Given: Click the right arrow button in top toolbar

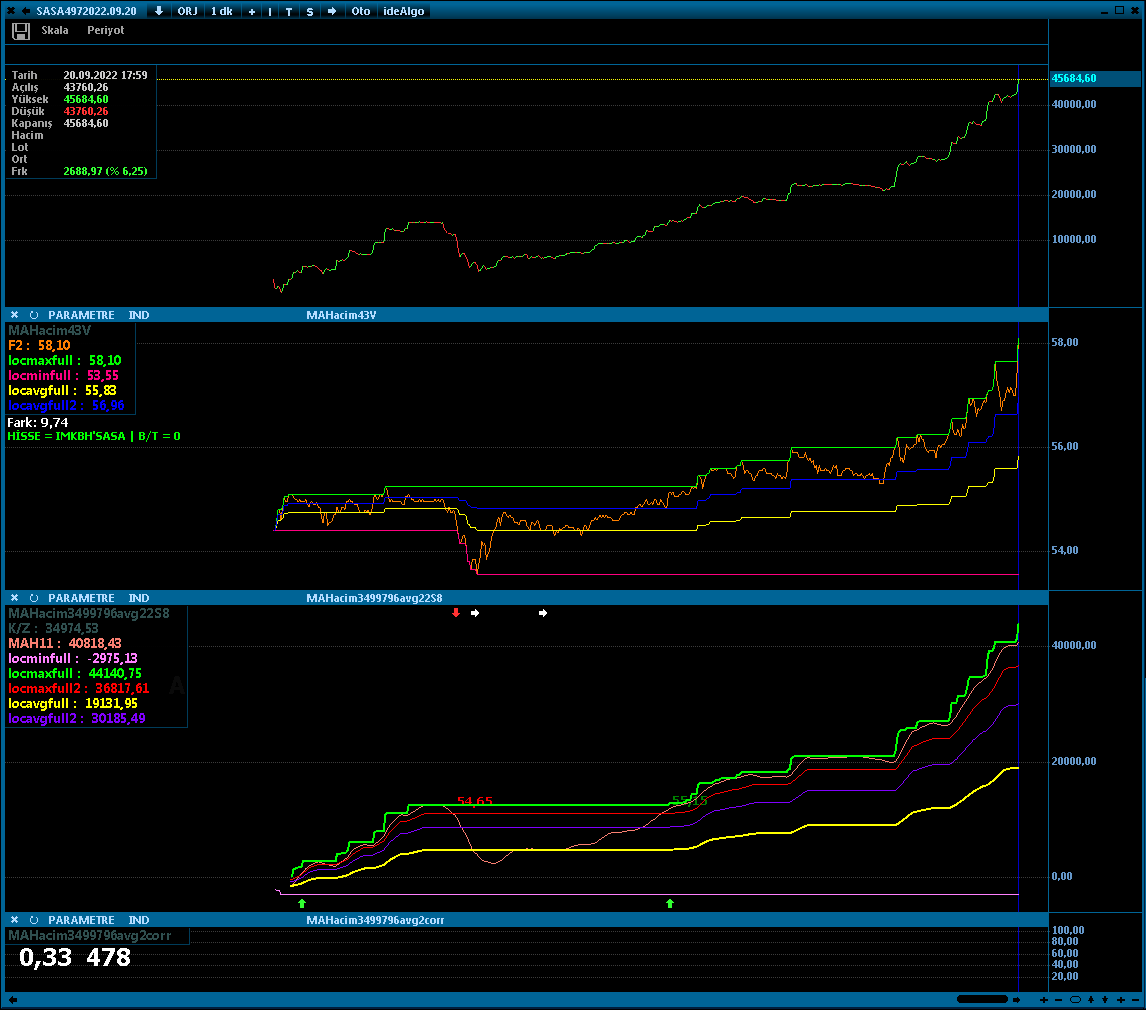Looking at the screenshot, I should [x=332, y=11].
